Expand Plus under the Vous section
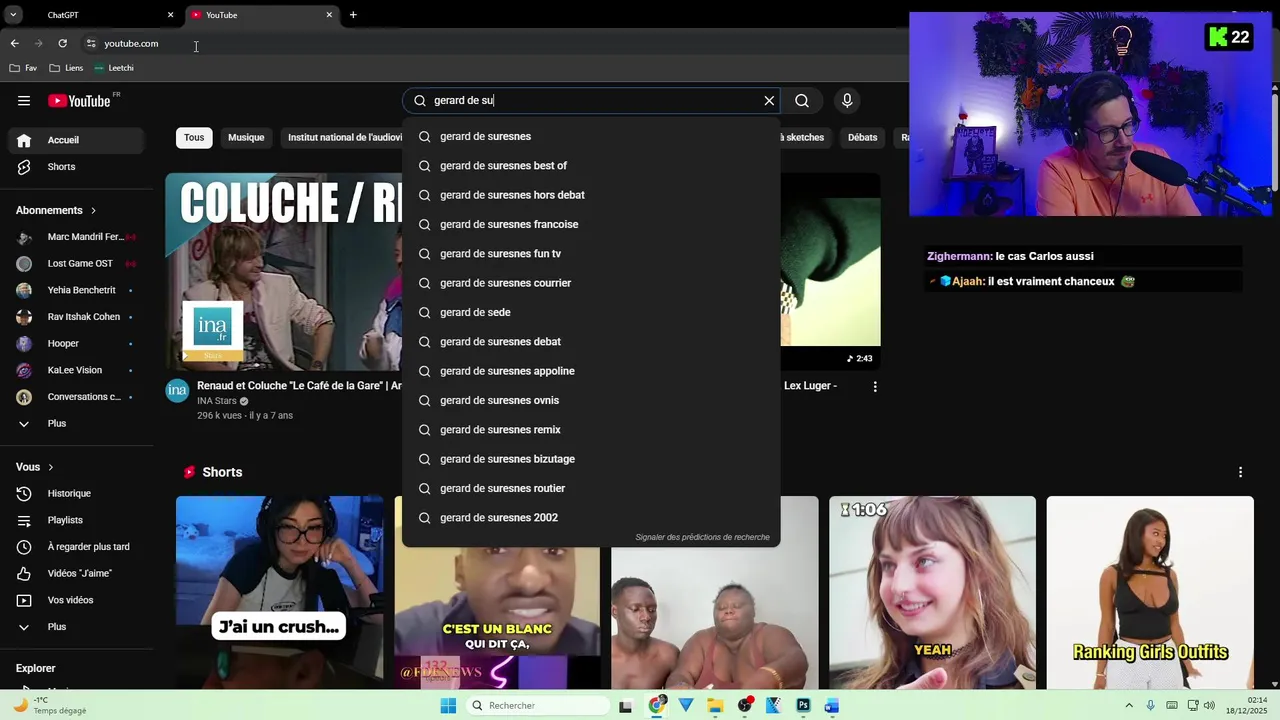 point(78,627)
